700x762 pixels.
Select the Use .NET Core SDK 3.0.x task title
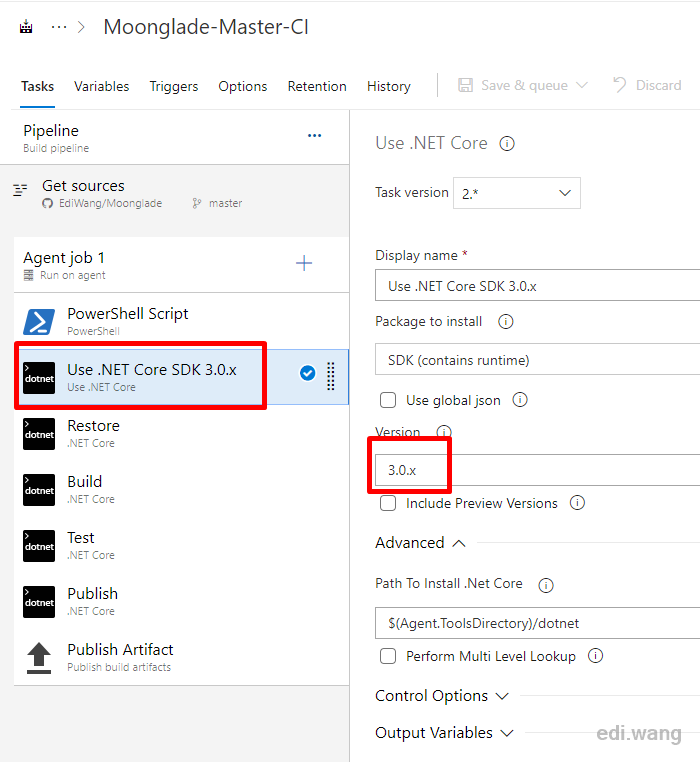152,370
